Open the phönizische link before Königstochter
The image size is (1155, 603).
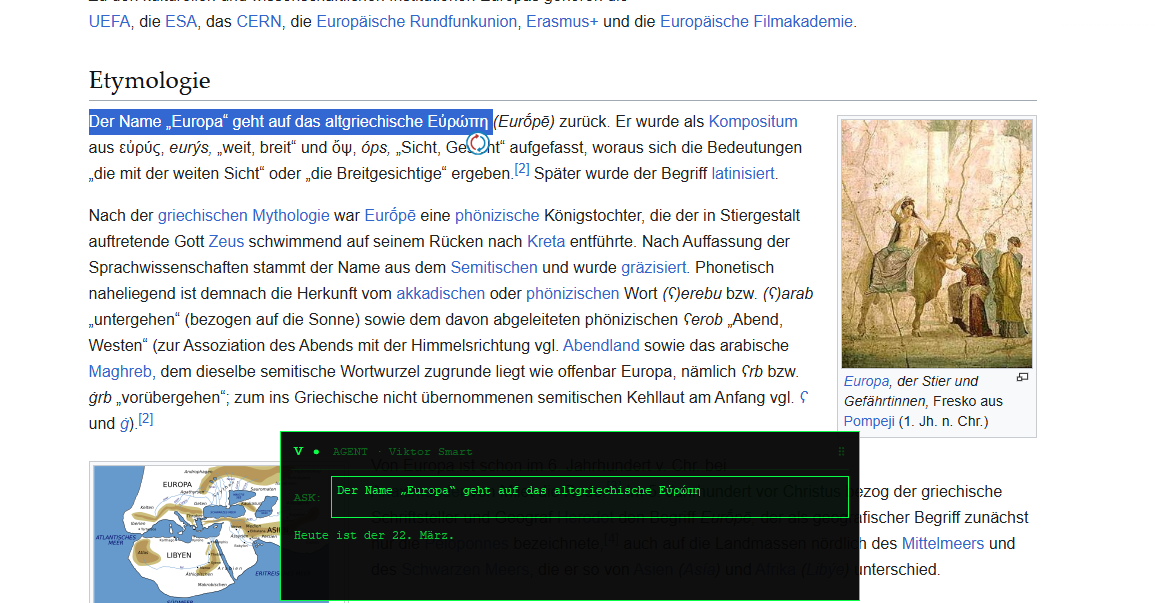pyautogui.click(x=497, y=216)
